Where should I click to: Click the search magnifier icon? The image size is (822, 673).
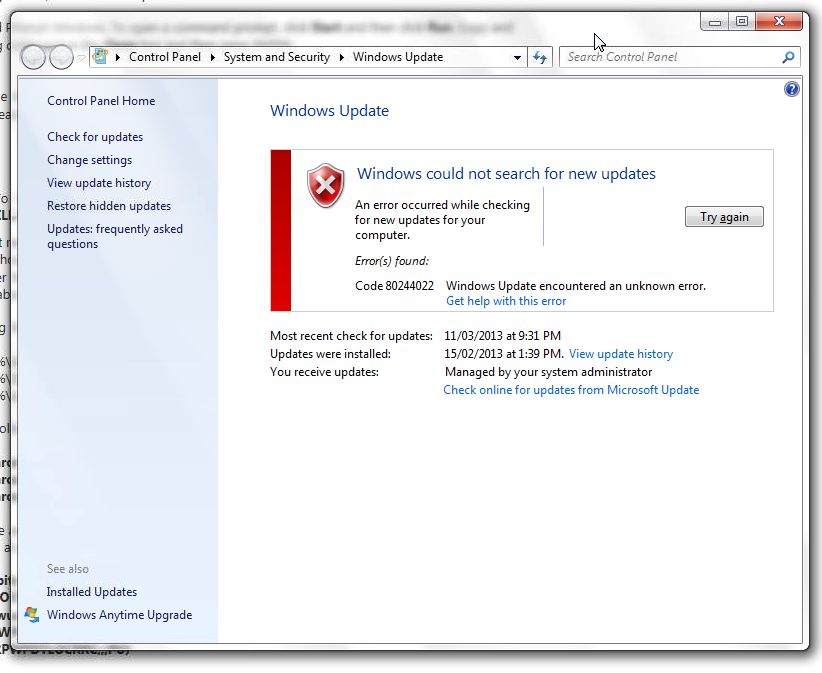coord(788,57)
